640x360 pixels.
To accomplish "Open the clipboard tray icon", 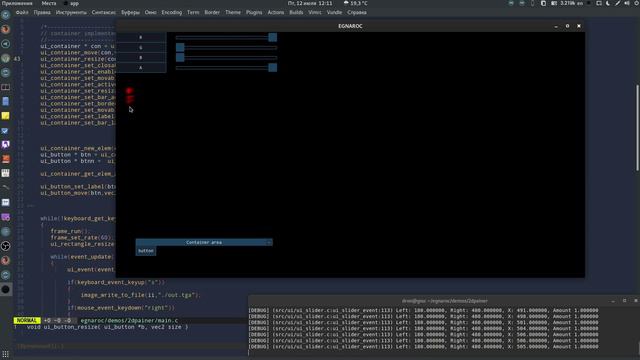I will tap(543, 3).
